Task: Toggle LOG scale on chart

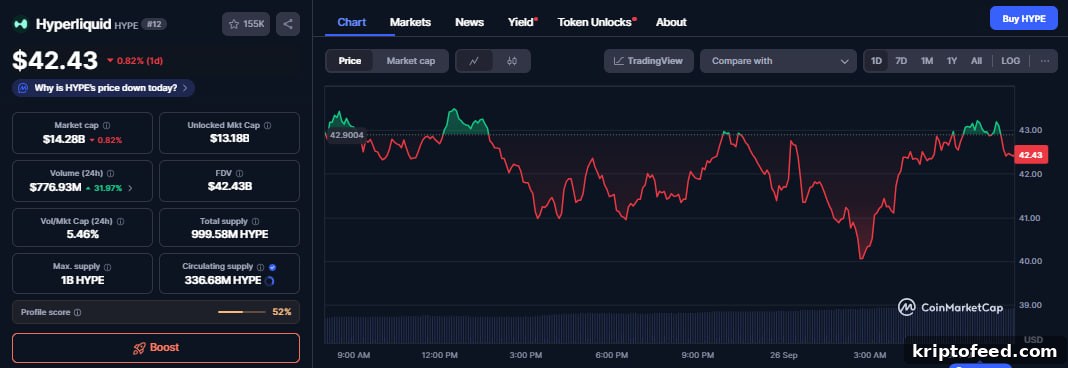Action: pyautogui.click(x=1011, y=61)
